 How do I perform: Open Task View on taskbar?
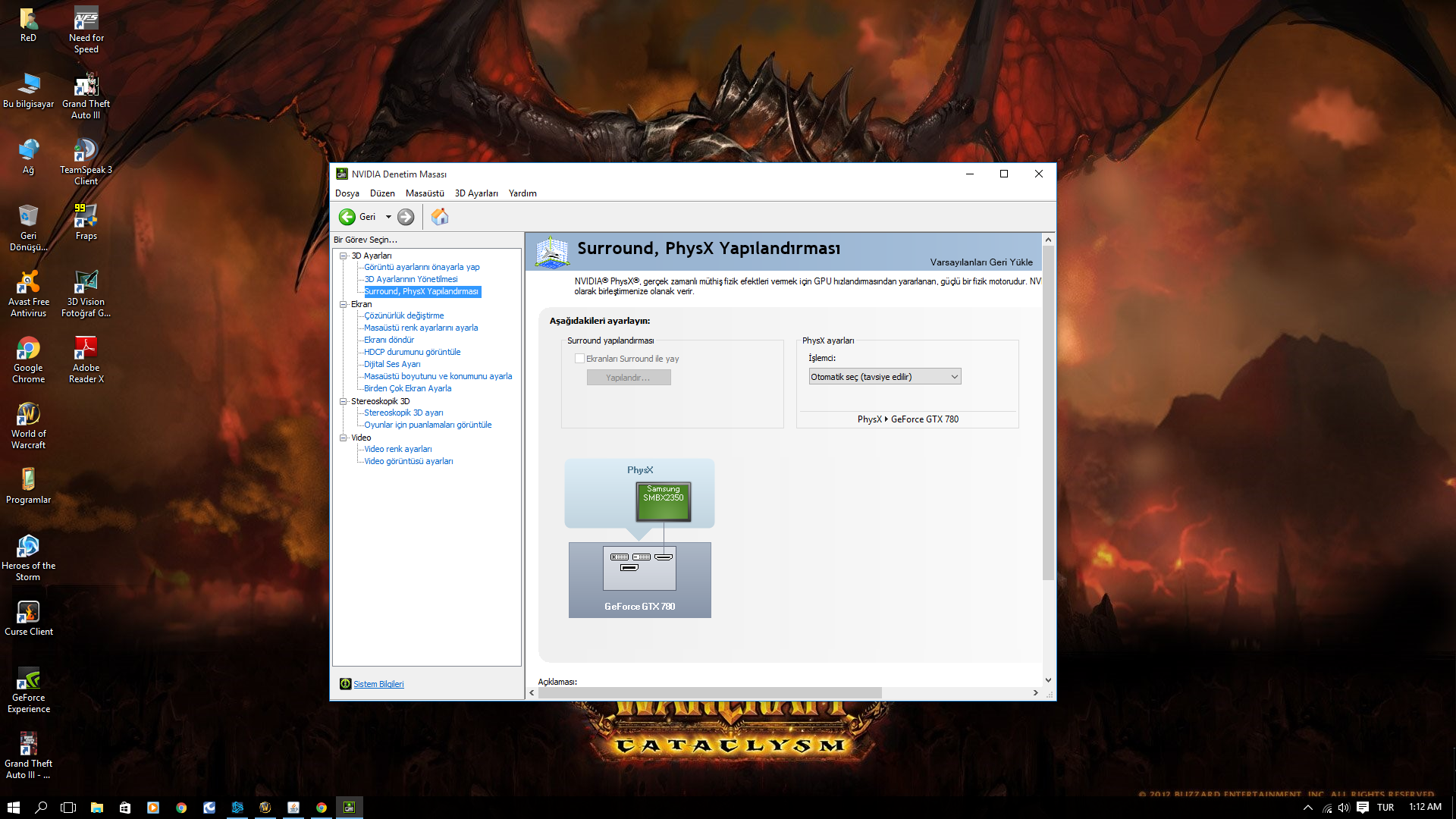pyautogui.click(x=68, y=808)
